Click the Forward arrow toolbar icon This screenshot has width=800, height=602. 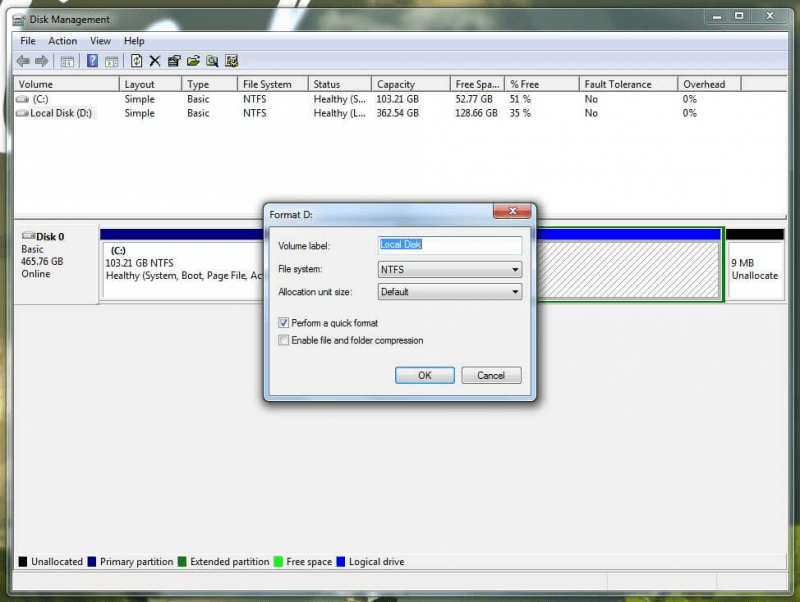[x=41, y=61]
